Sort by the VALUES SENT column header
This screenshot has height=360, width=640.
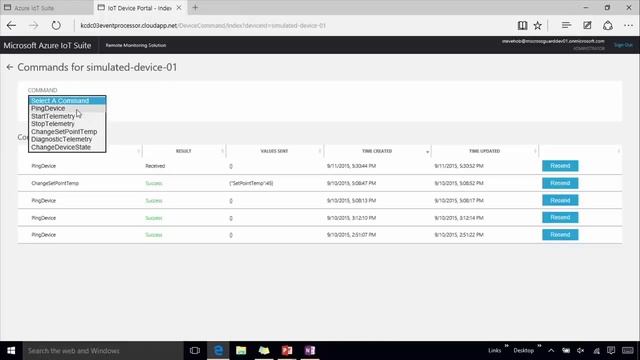tap(274, 151)
